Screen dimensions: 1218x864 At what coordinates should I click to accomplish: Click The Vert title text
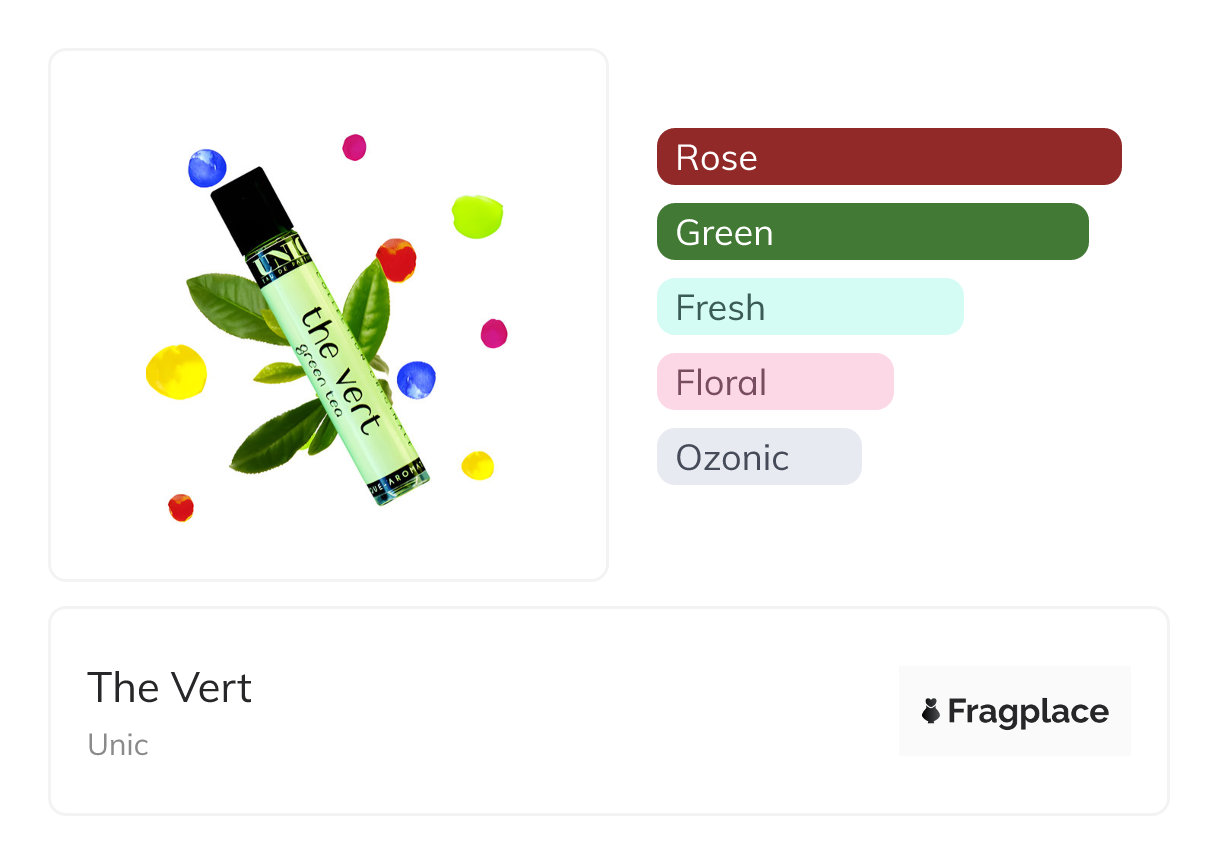(x=169, y=688)
